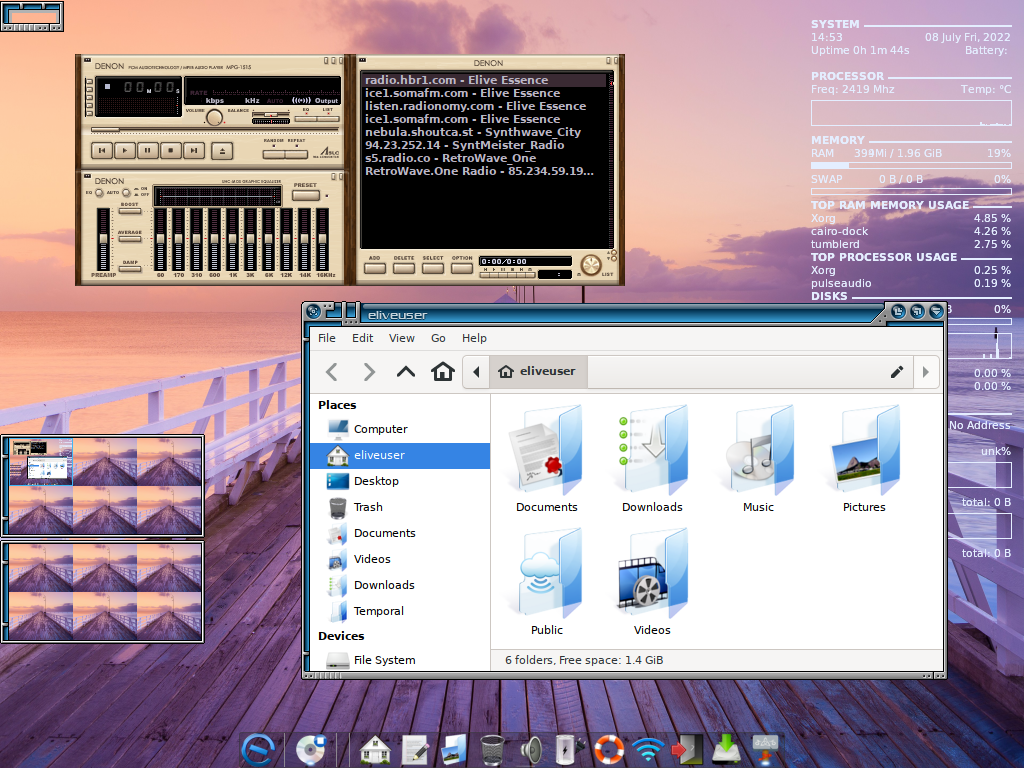The width and height of the screenshot is (1024, 768).
Task: Click the path bar left scroll arrow
Action: pos(476,372)
